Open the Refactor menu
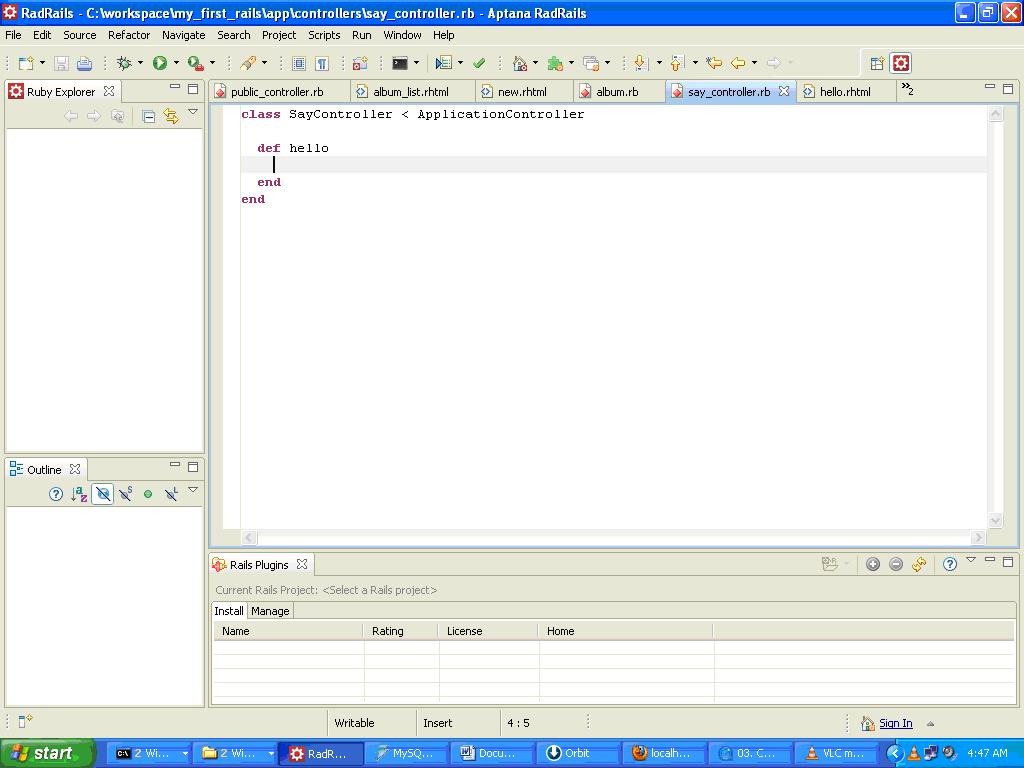 pyautogui.click(x=128, y=35)
